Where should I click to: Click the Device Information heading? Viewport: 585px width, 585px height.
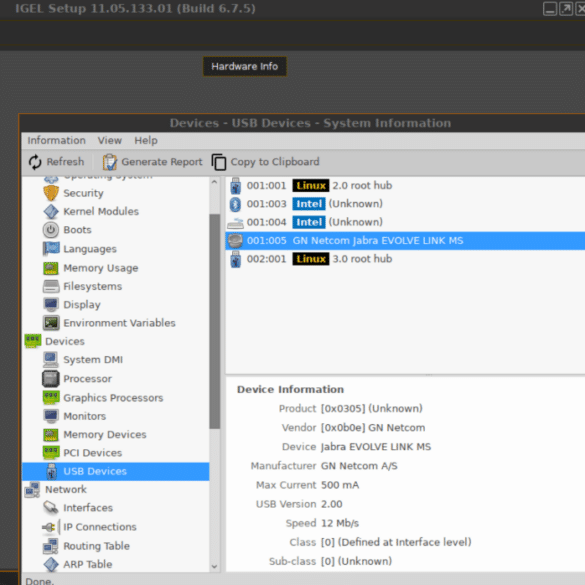pyautogui.click(x=290, y=390)
